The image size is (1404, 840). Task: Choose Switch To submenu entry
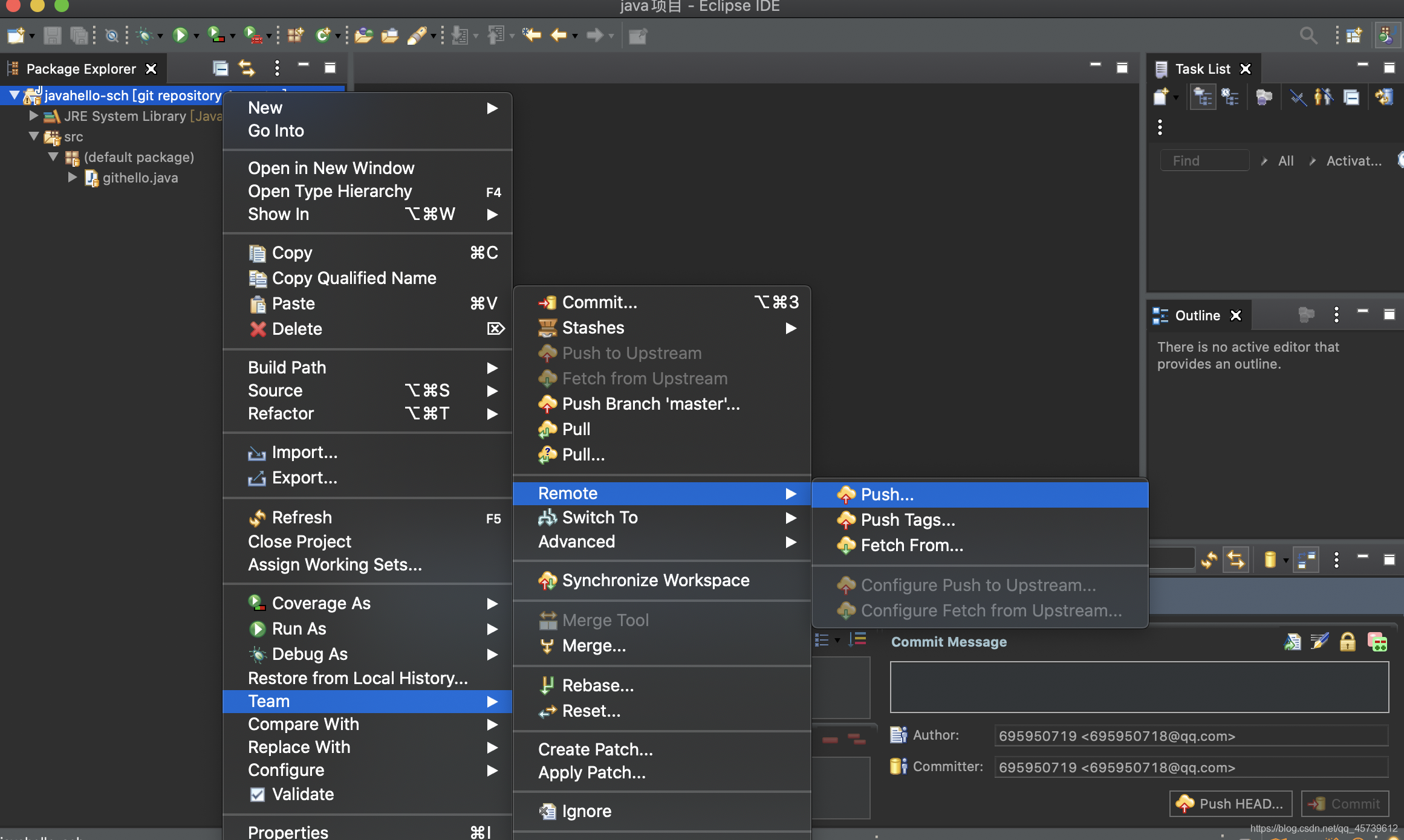661,517
